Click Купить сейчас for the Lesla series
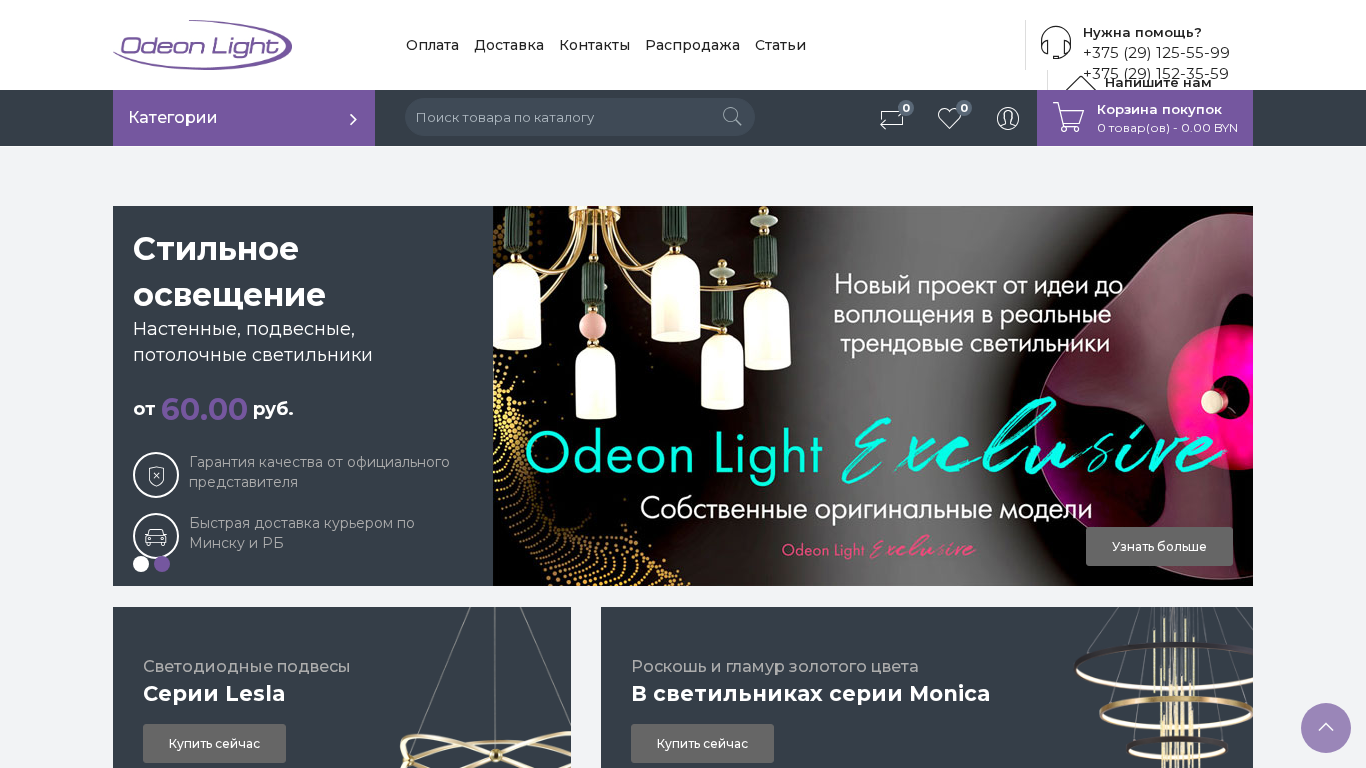The width and height of the screenshot is (1366, 768). click(x=214, y=744)
